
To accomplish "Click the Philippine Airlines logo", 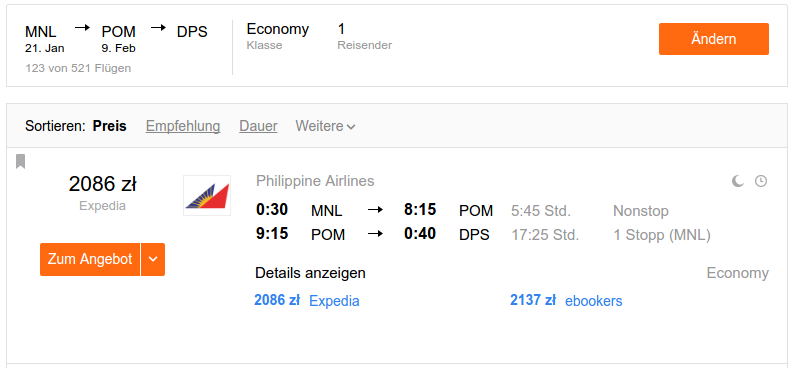I will (x=207, y=196).
